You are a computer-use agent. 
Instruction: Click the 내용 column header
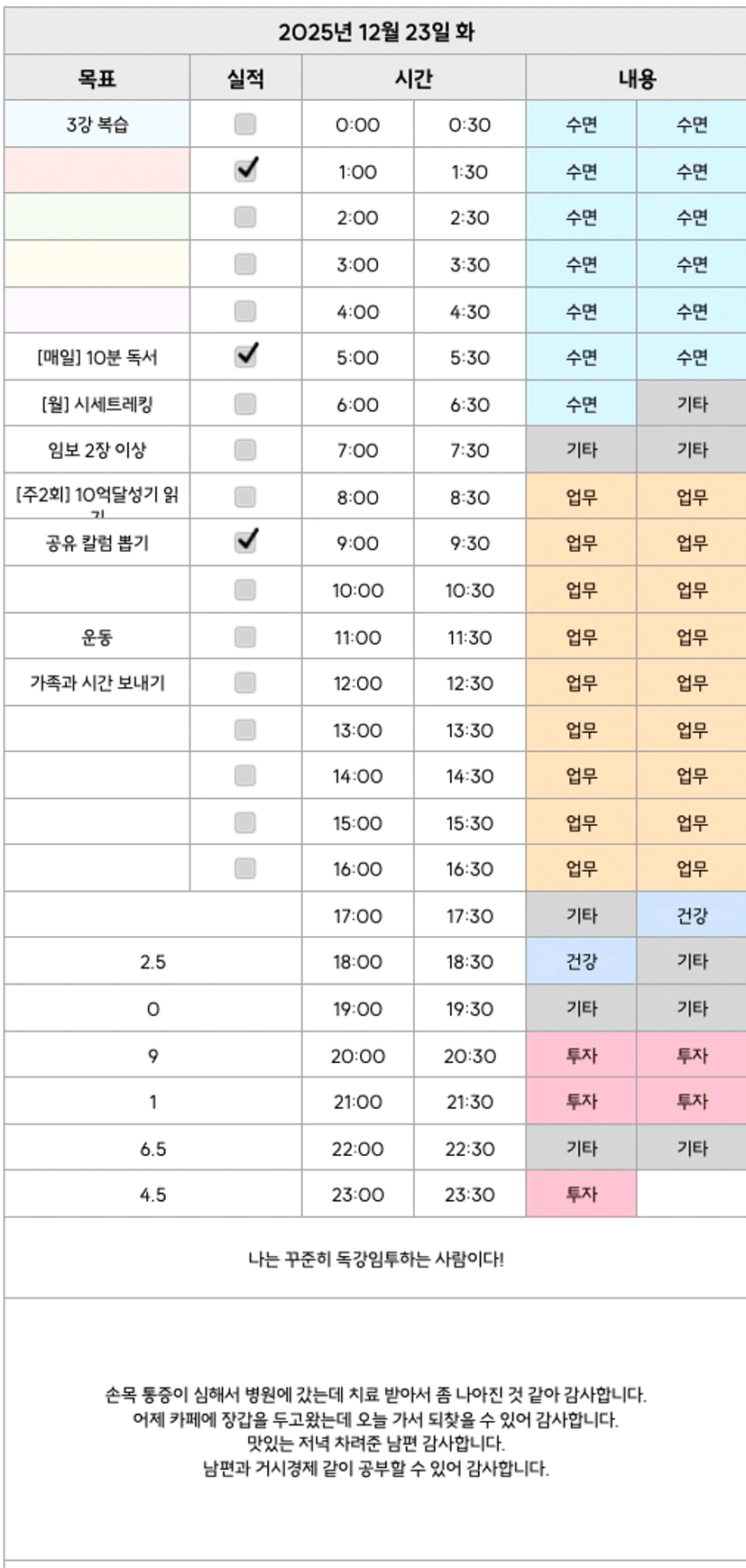coord(636,78)
